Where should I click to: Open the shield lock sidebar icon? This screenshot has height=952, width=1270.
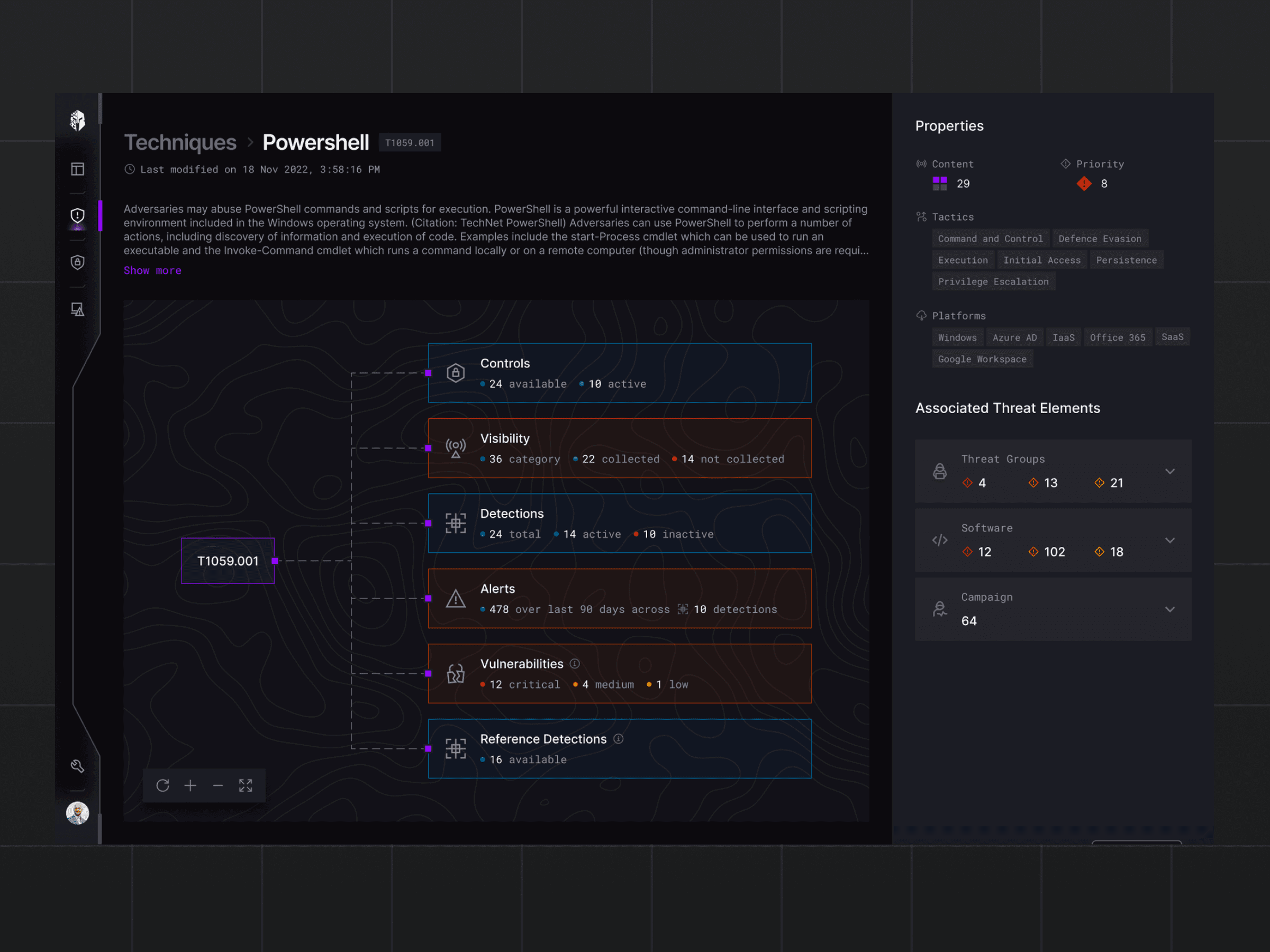click(77, 262)
